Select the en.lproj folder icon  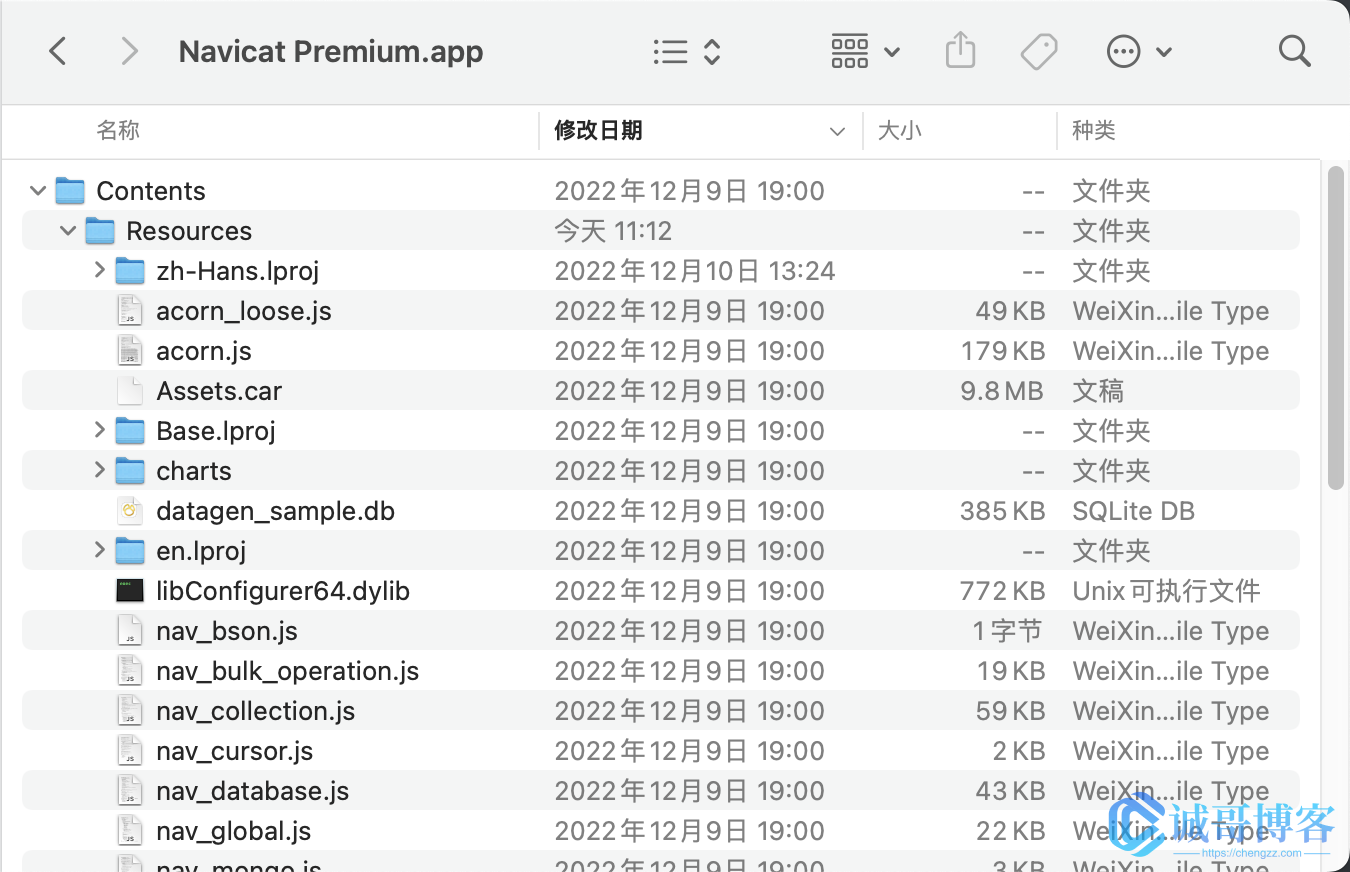(130, 550)
